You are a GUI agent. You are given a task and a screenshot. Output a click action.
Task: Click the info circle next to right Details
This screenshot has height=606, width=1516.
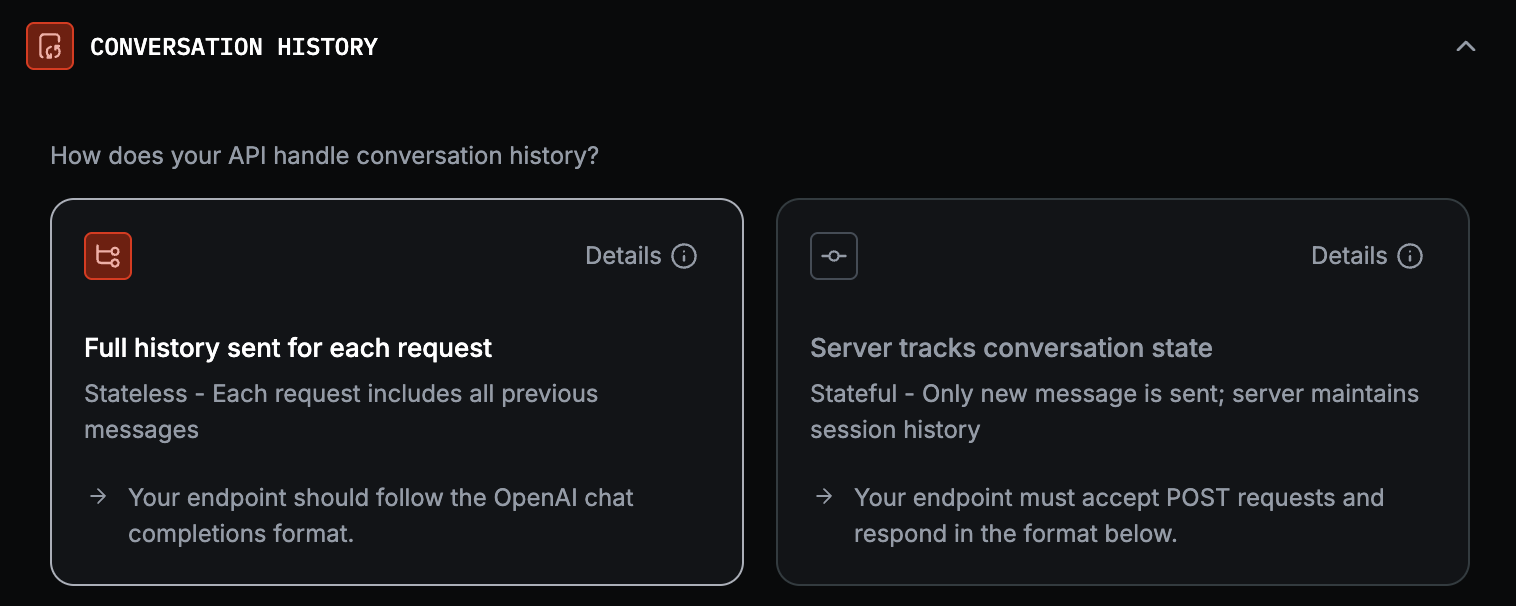point(1409,256)
